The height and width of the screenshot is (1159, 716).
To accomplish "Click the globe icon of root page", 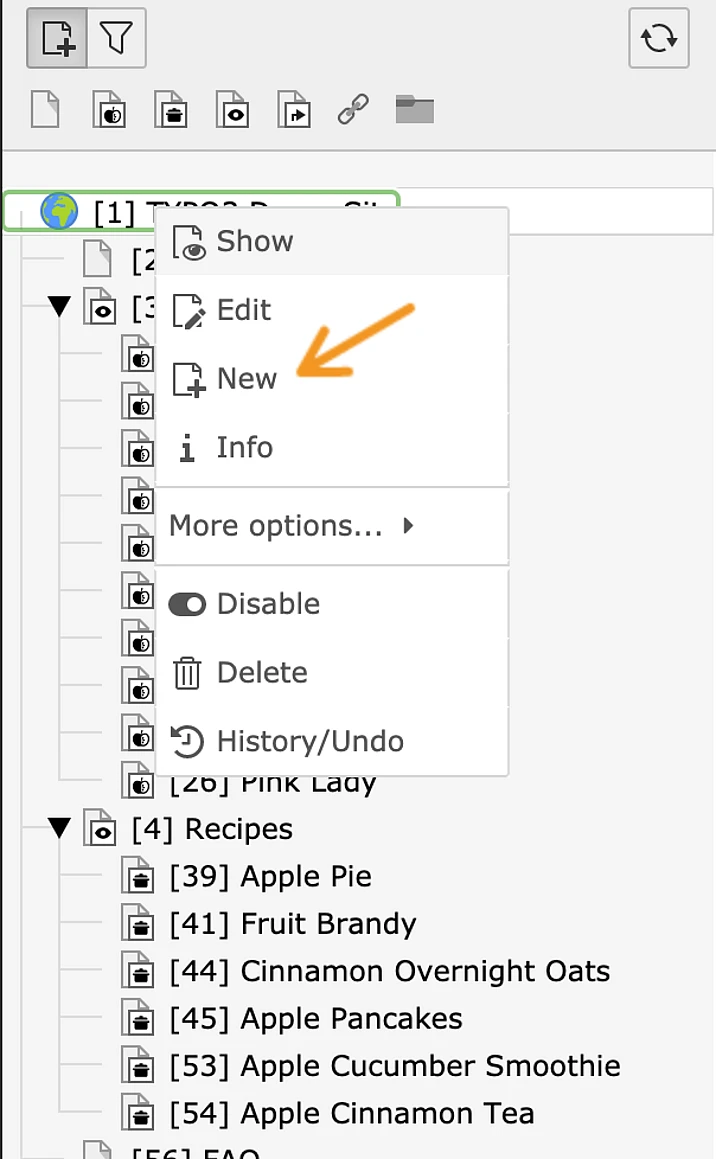I will point(59,211).
